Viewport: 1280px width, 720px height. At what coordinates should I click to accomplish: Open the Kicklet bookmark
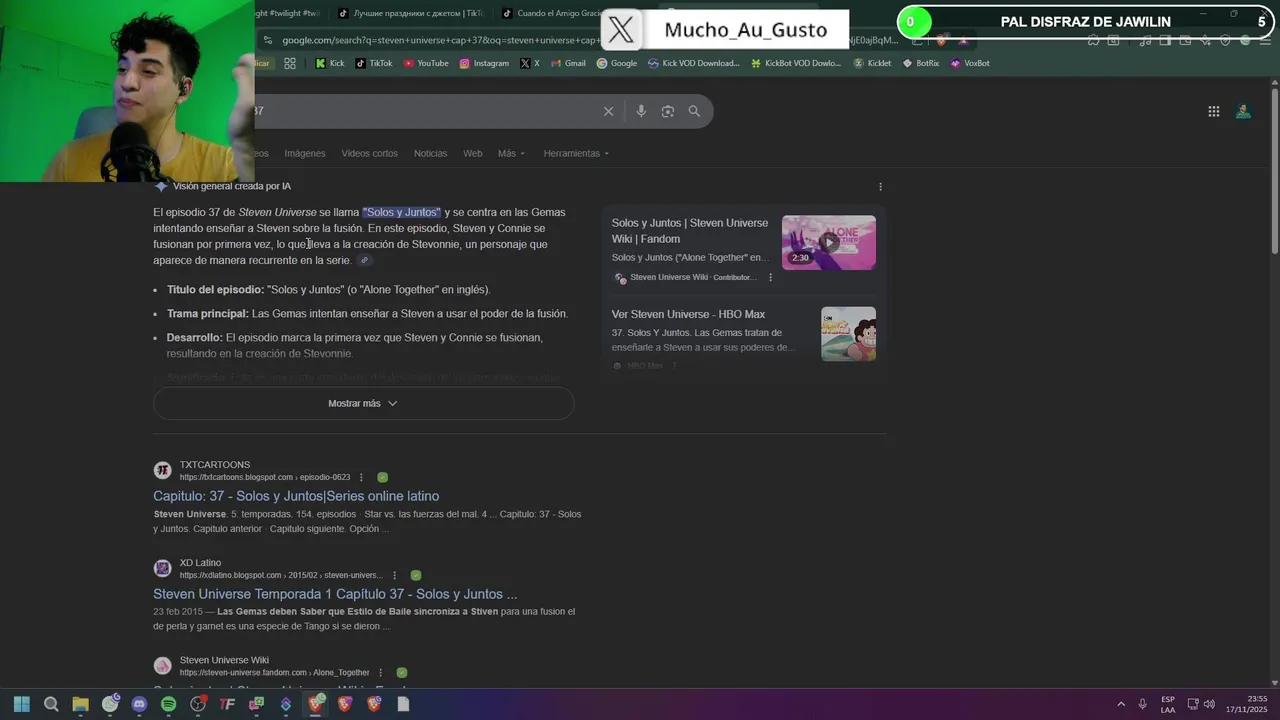(872, 63)
